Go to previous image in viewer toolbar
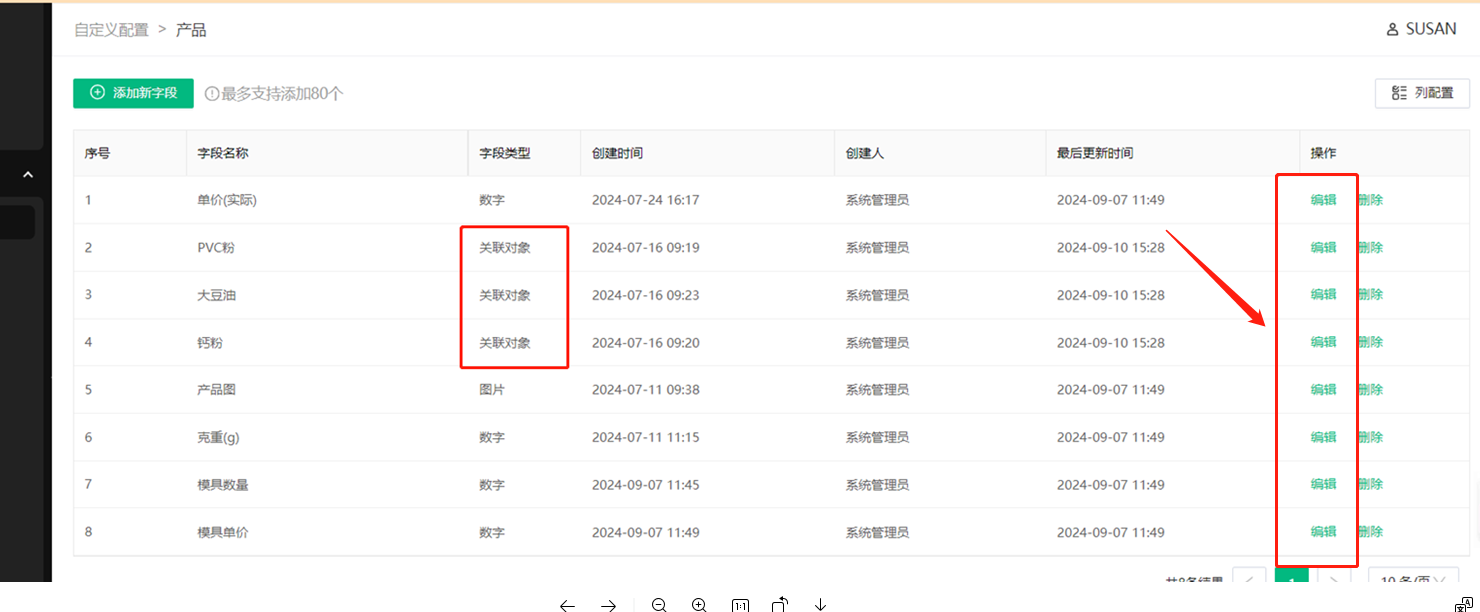The height and width of the screenshot is (612, 1480). [567, 605]
